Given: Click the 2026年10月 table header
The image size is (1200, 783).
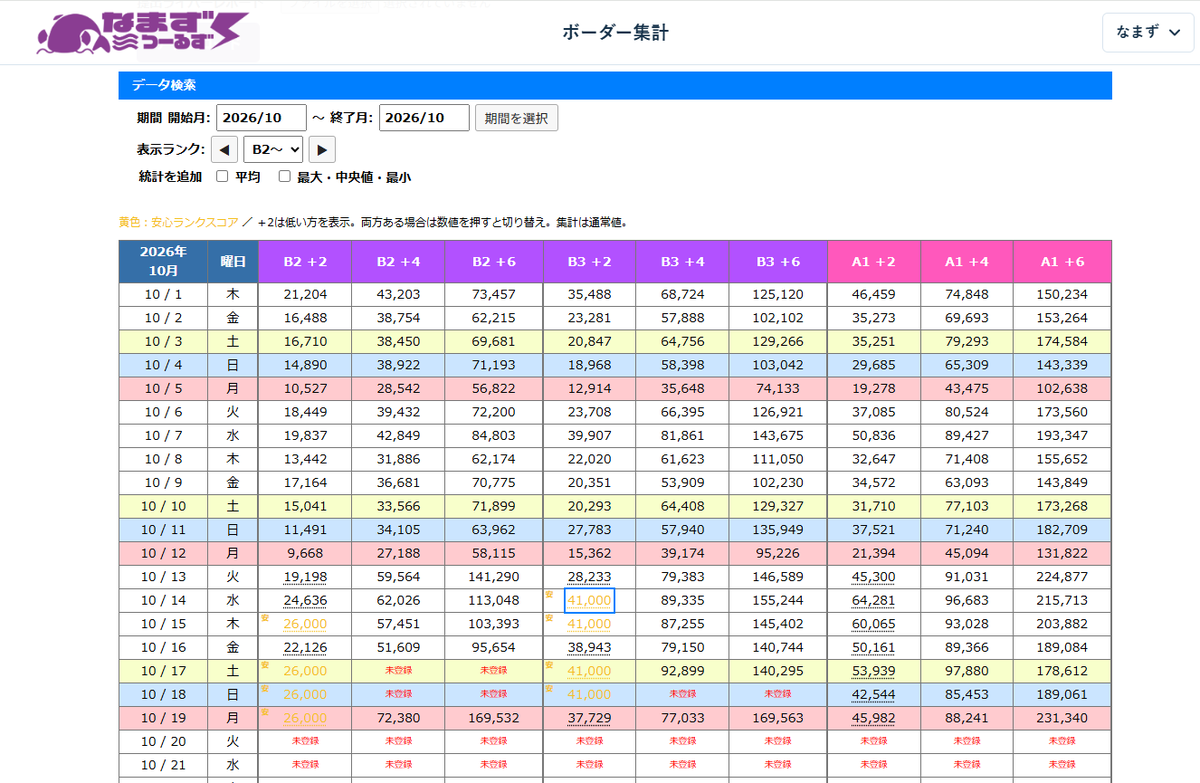Looking at the screenshot, I should 163,261.
